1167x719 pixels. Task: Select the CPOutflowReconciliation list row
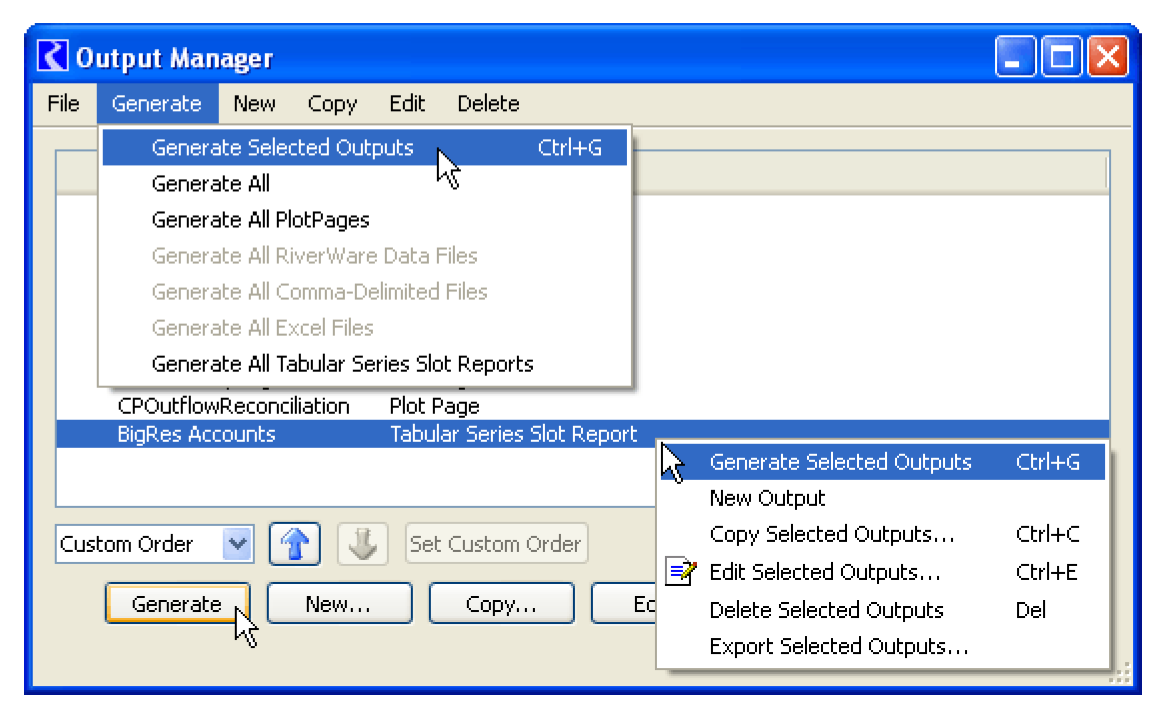(x=234, y=406)
